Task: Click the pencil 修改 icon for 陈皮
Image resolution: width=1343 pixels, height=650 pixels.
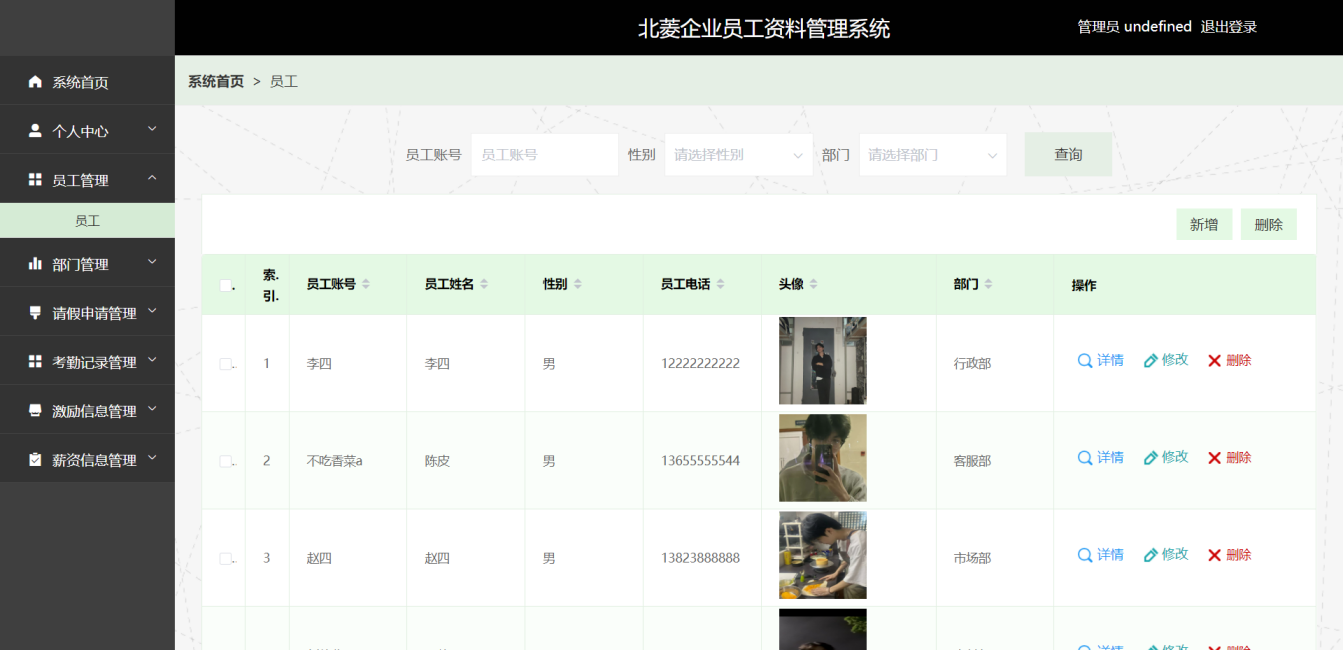Action: pos(1150,457)
